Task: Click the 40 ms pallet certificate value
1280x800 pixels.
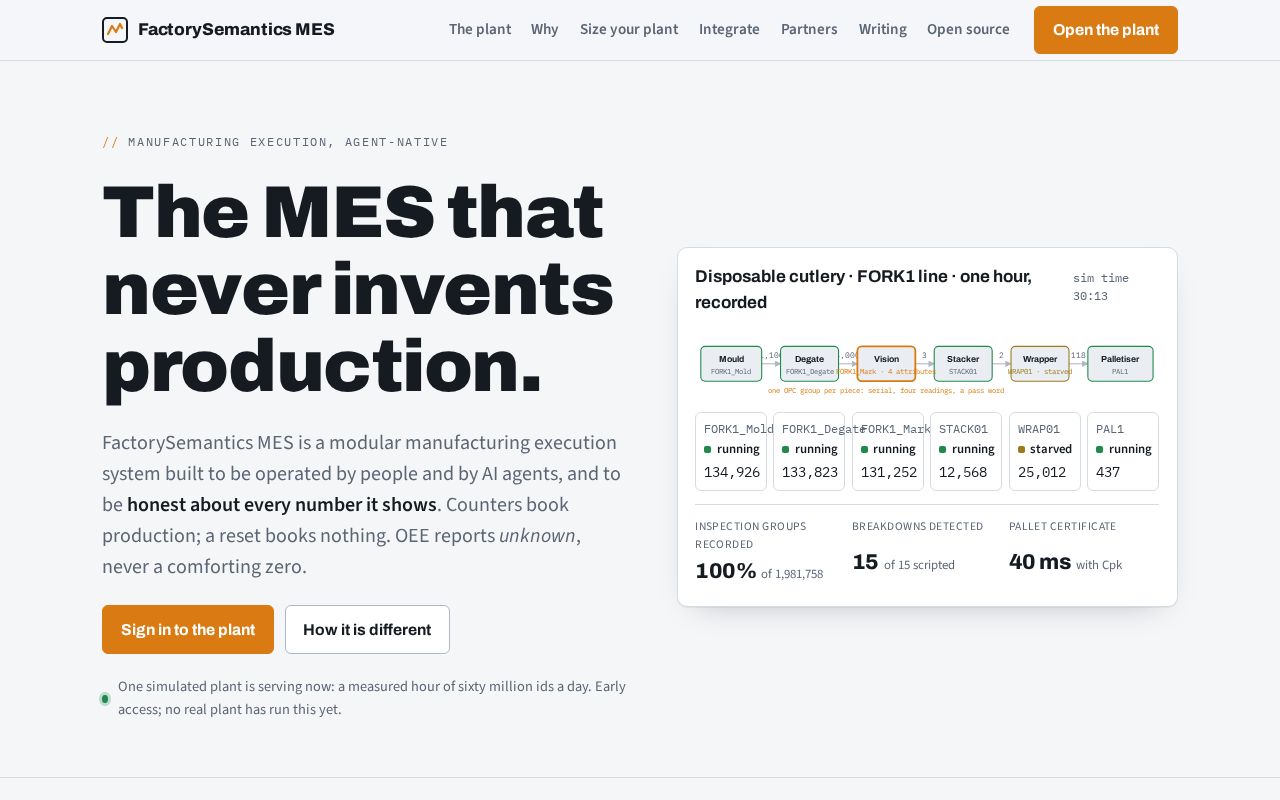Action: pyautogui.click(x=1040, y=562)
